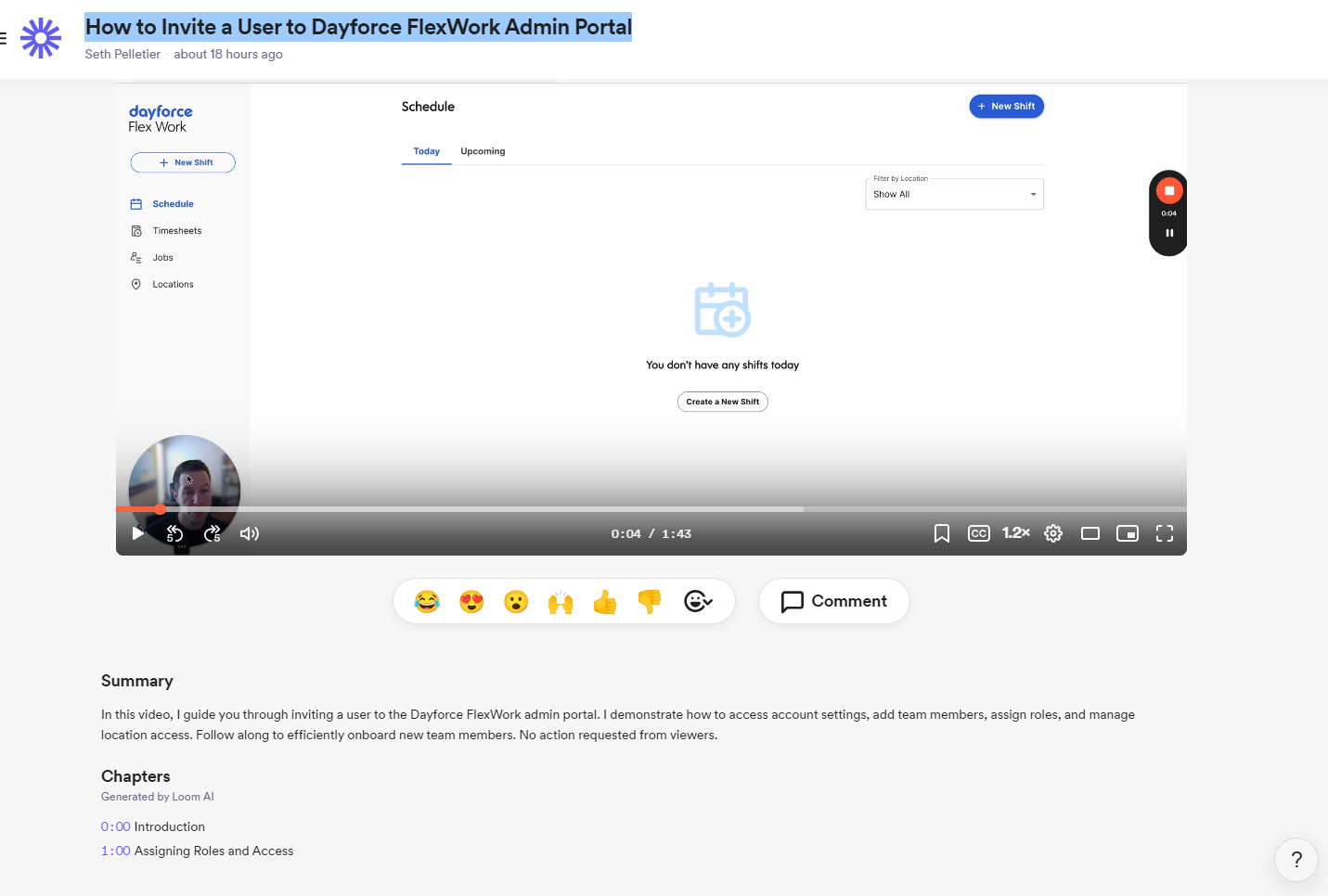Click the 0:04 / 1:43 time display

click(x=651, y=533)
